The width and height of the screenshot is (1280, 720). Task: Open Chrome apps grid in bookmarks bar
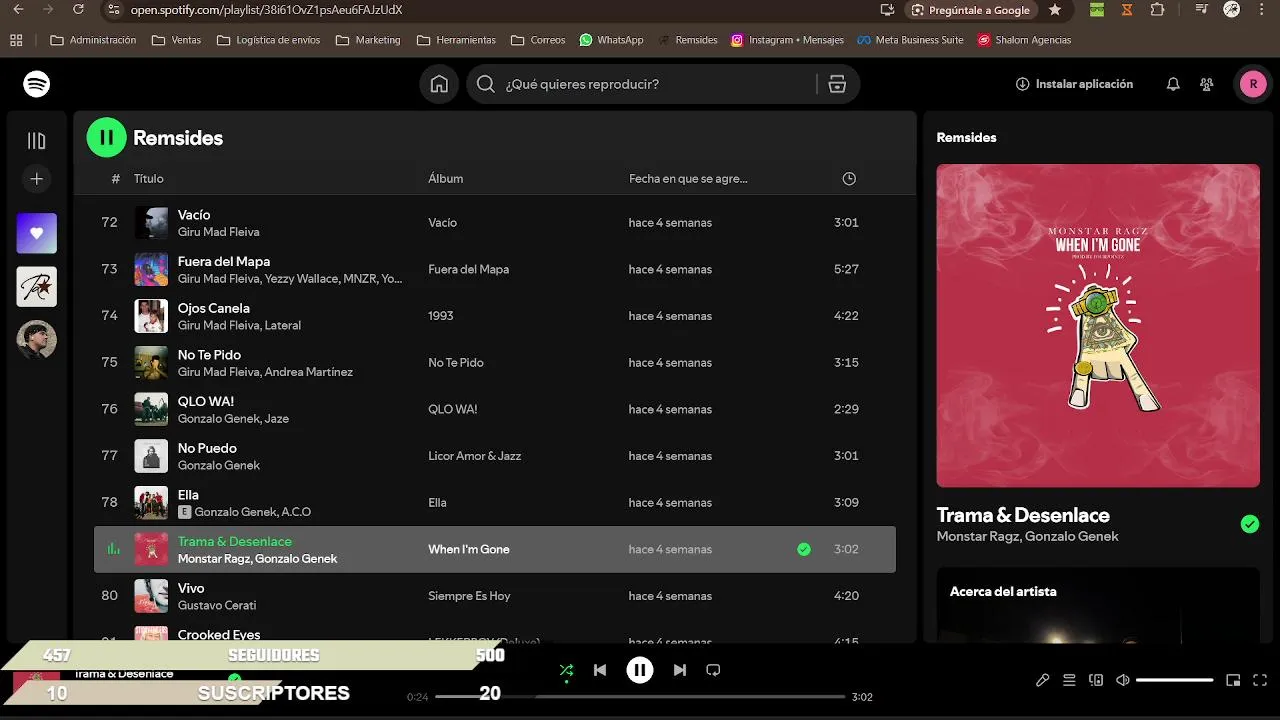(x=16, y=40)
